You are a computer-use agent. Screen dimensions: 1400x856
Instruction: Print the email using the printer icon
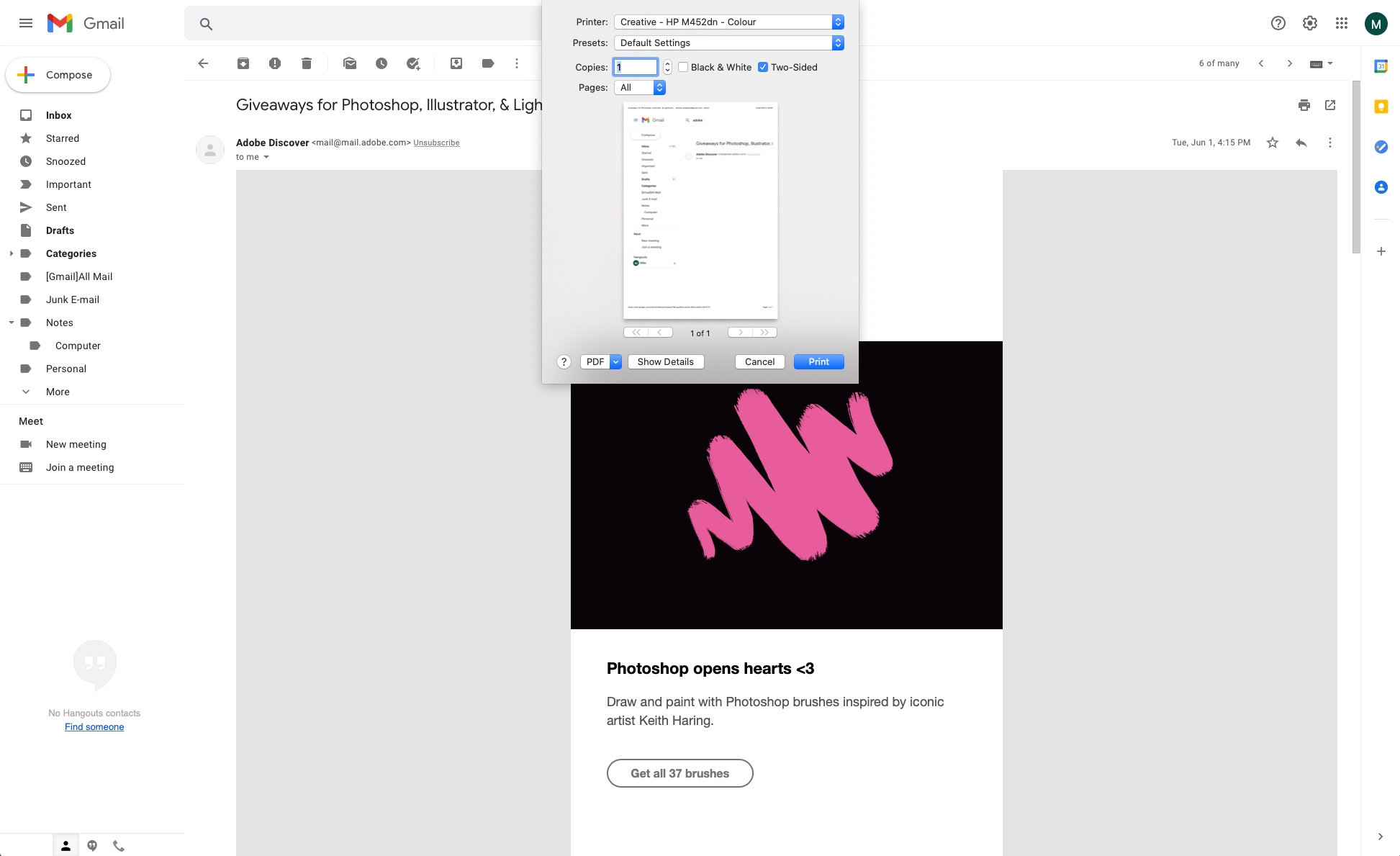(1304, 105)
